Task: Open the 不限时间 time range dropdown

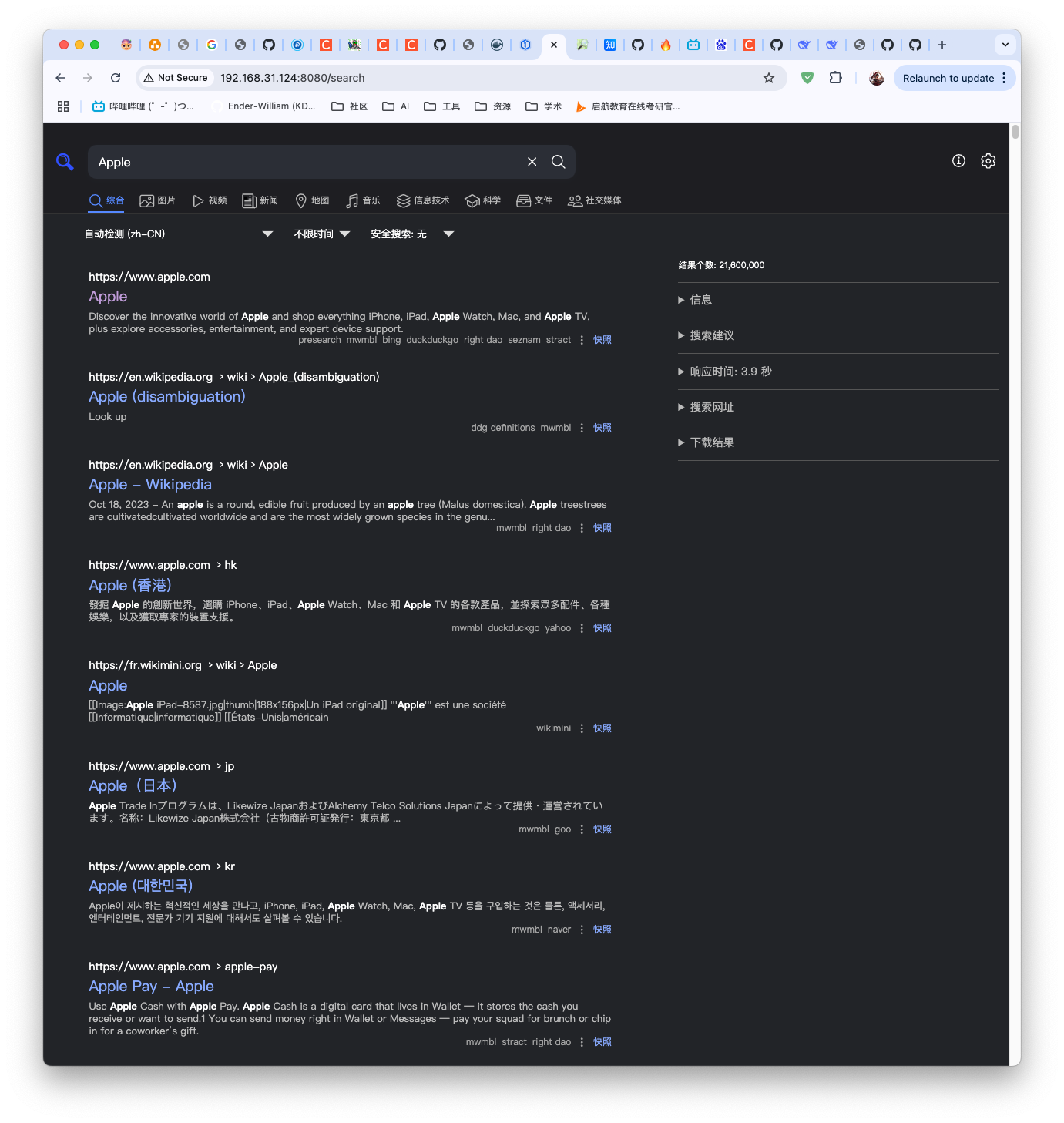Action: (321, 234)
